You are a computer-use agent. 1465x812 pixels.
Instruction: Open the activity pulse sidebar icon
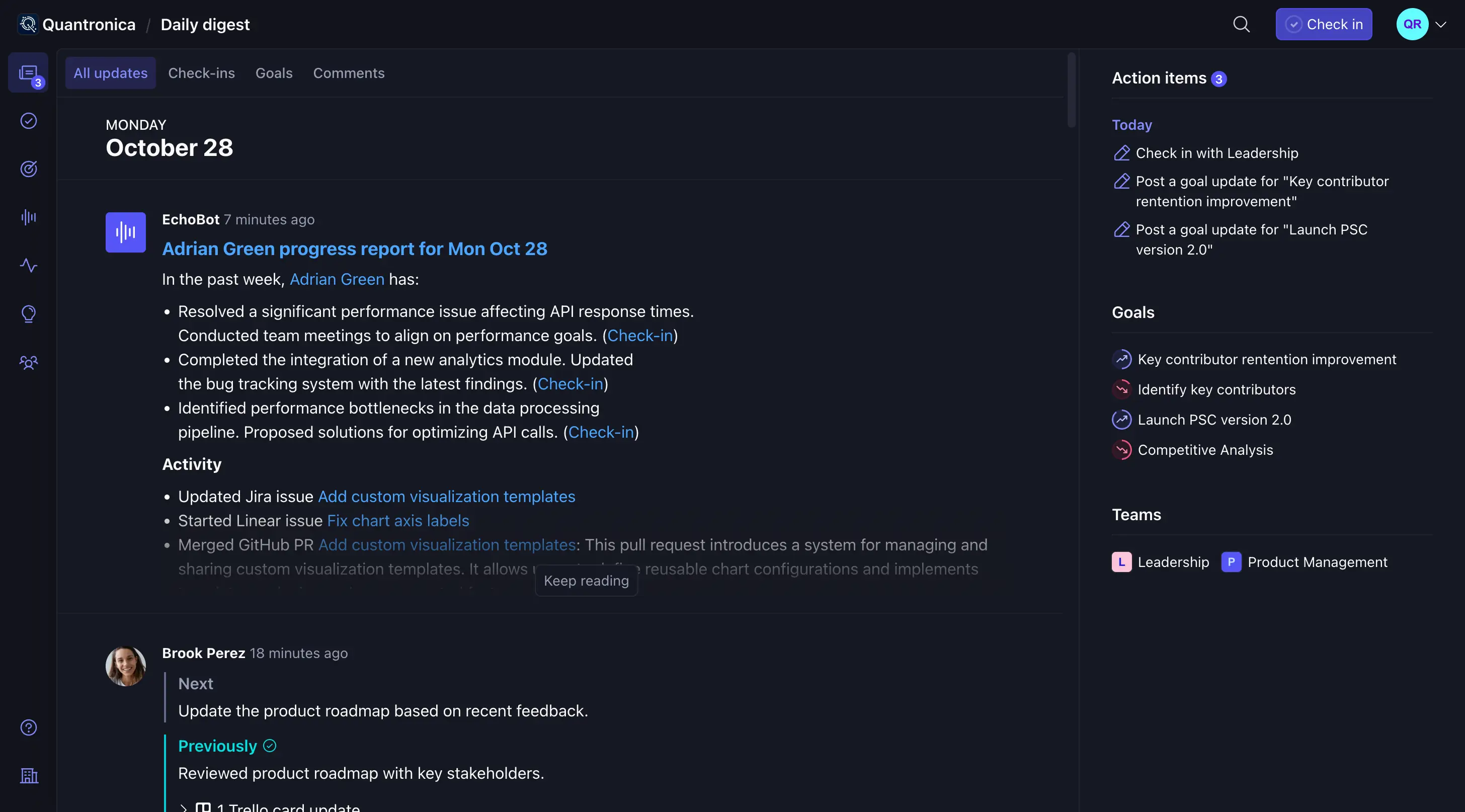coord(29,266)
